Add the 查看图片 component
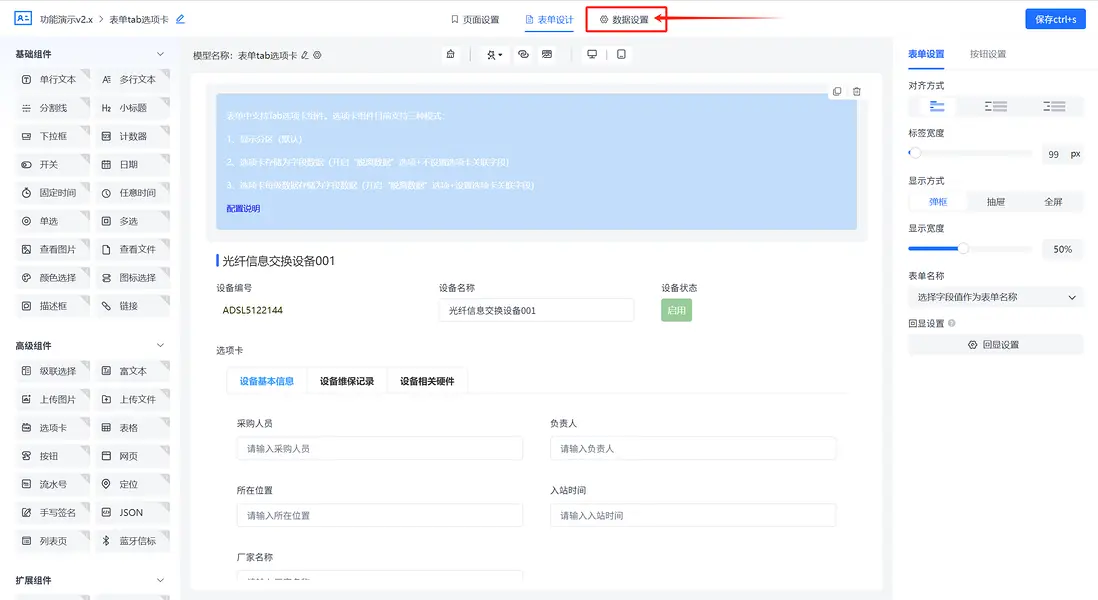 click(x=53, y=249)
